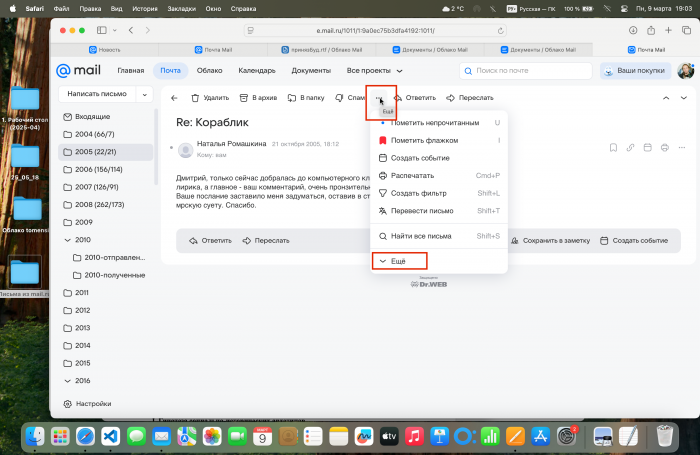Choose Найти все письма in the menu
700x455 pixels.
[x=439, y=236]
